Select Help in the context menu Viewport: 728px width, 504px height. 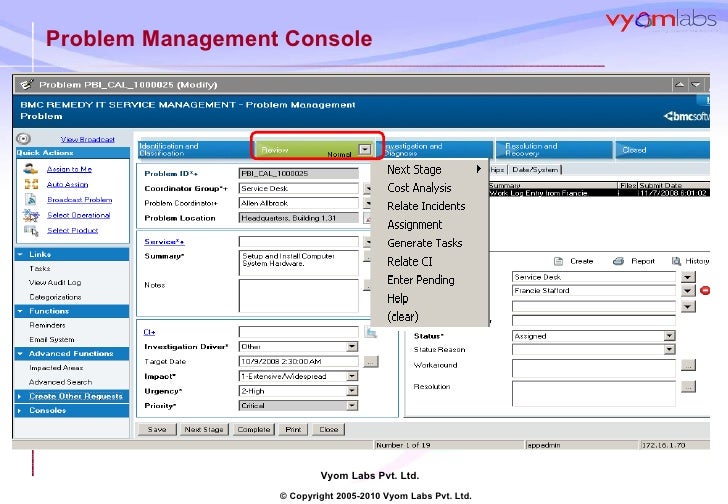(429, 298)
